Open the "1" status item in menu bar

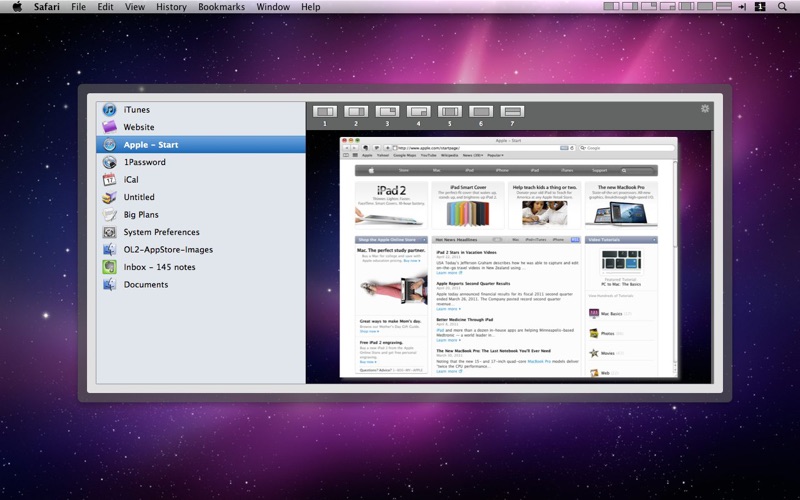coord(760,7)
